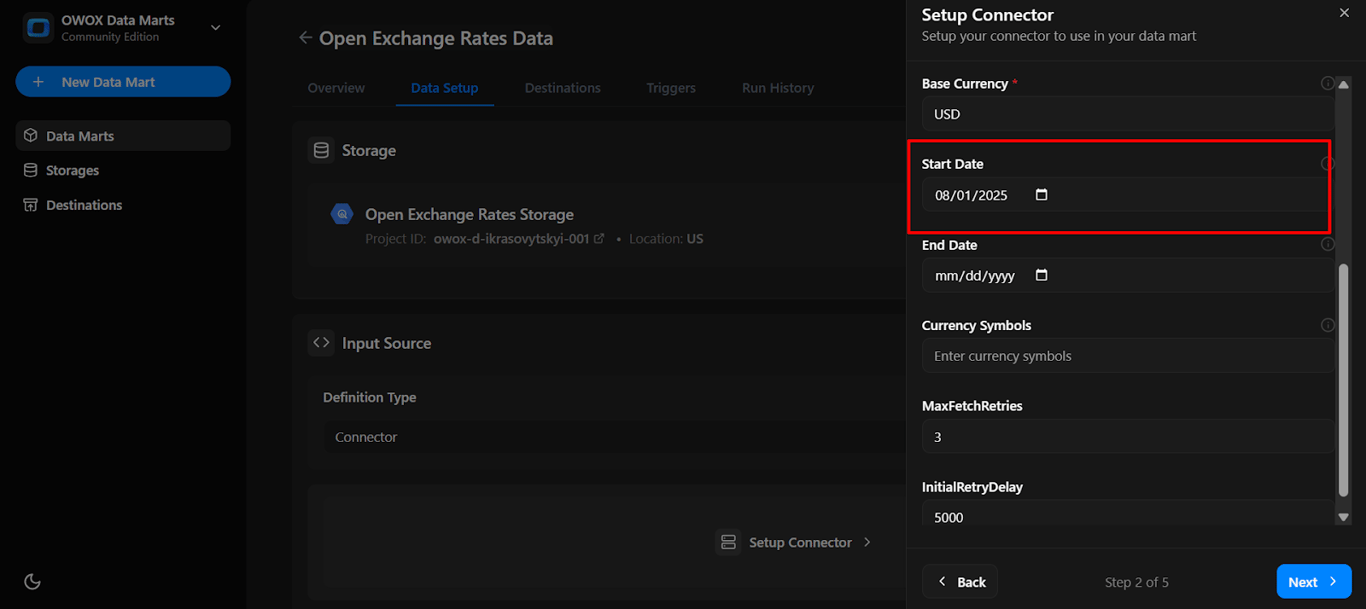Viewport: 1366px width, 609px height.
Task: Toggle dark mode moon icon
Action: coord(32,581)
